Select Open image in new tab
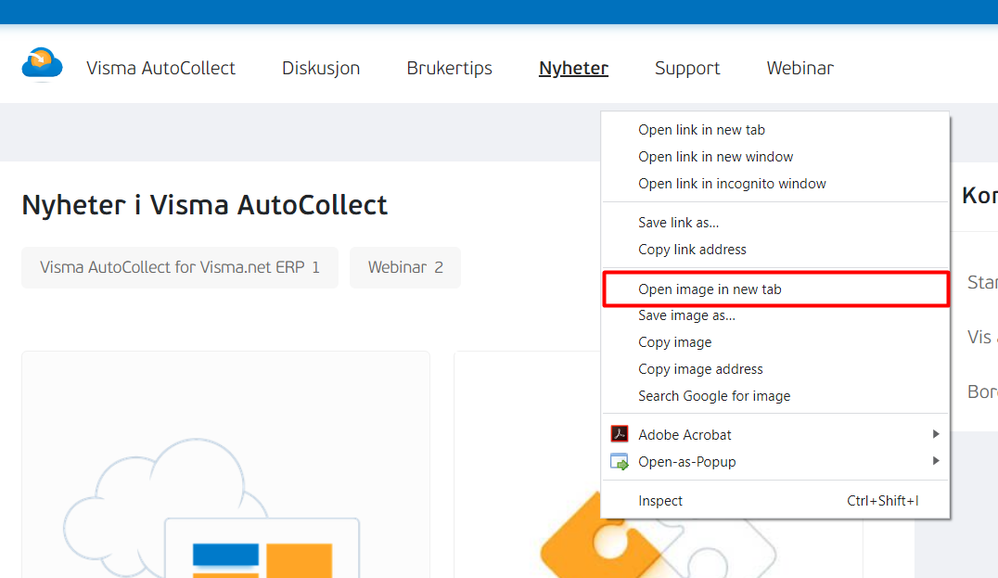The height and width of the screenshot is (578, 998). pos(775,289)
